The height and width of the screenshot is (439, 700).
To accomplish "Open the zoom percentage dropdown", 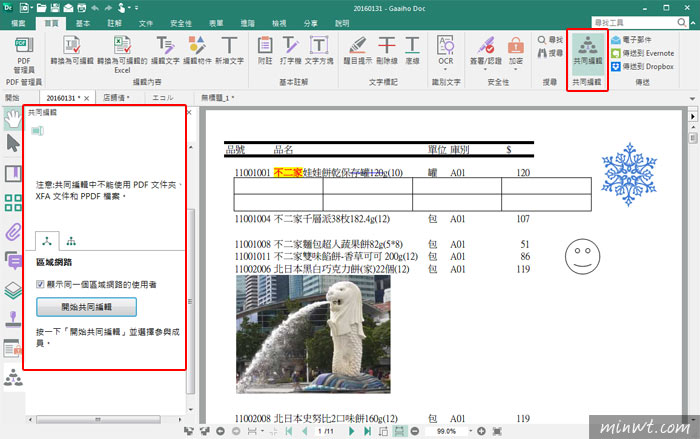I will (x=470, y=431).
